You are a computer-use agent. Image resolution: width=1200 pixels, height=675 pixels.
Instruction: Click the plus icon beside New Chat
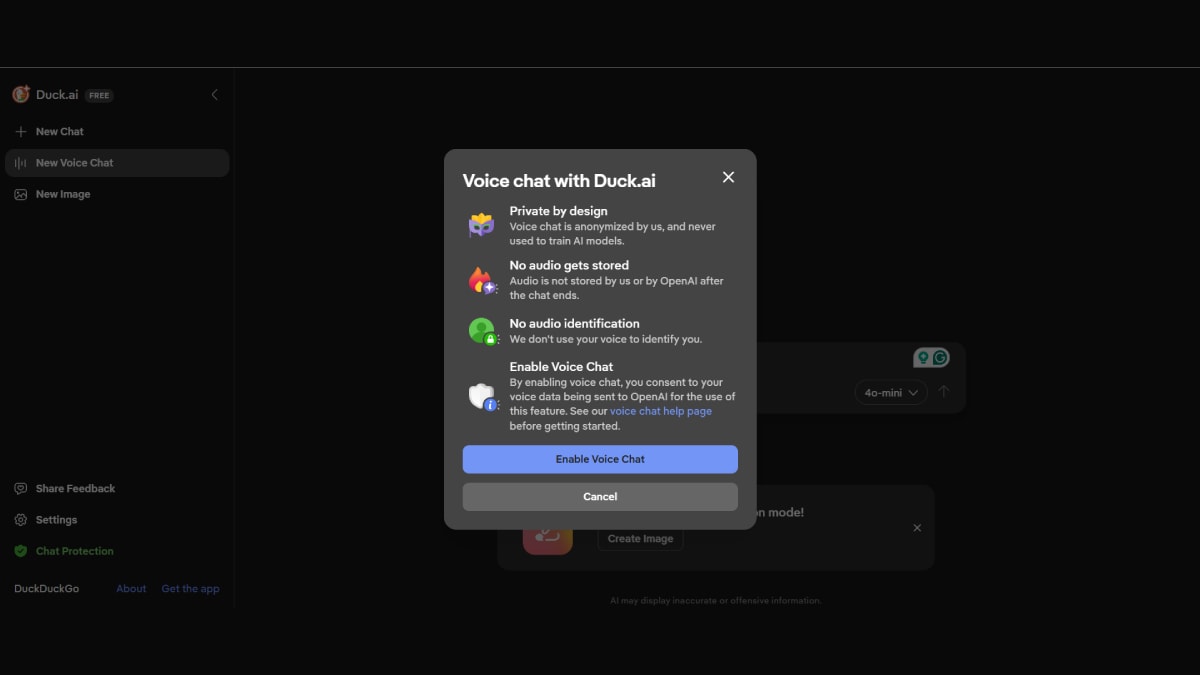click(20, 131)
